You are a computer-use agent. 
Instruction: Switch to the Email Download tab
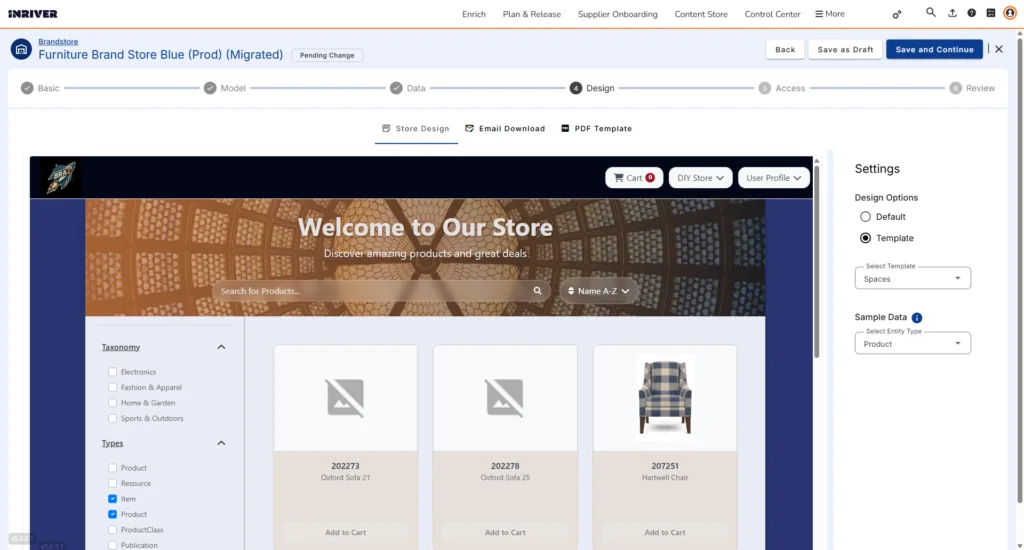505,129
